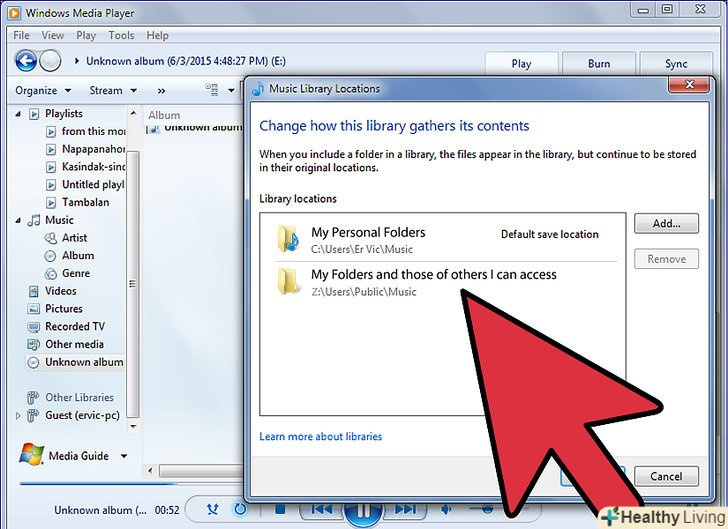Click My Personal Folders music folder icon
This screenshot has height=529, width=728.
click(288, 239)
